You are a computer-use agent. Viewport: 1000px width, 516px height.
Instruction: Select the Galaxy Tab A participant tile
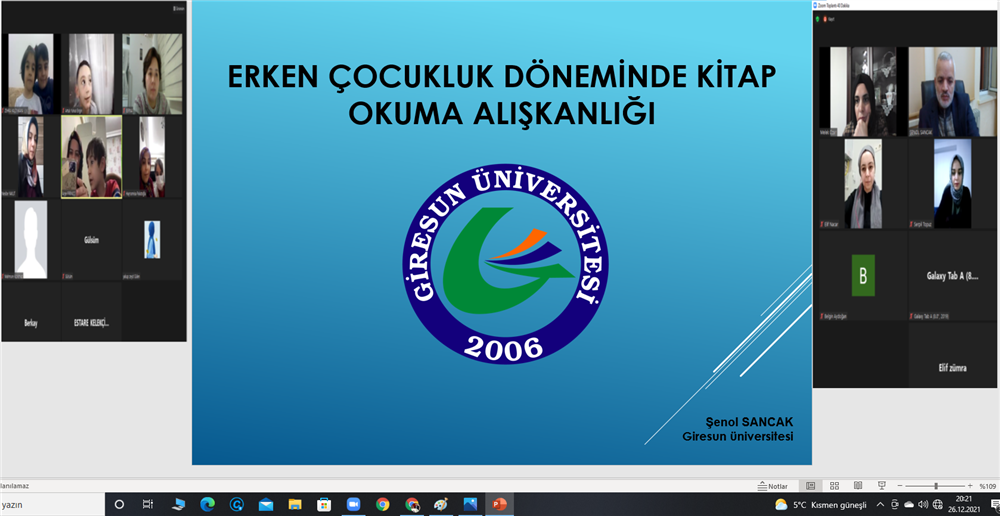[952, 276]
